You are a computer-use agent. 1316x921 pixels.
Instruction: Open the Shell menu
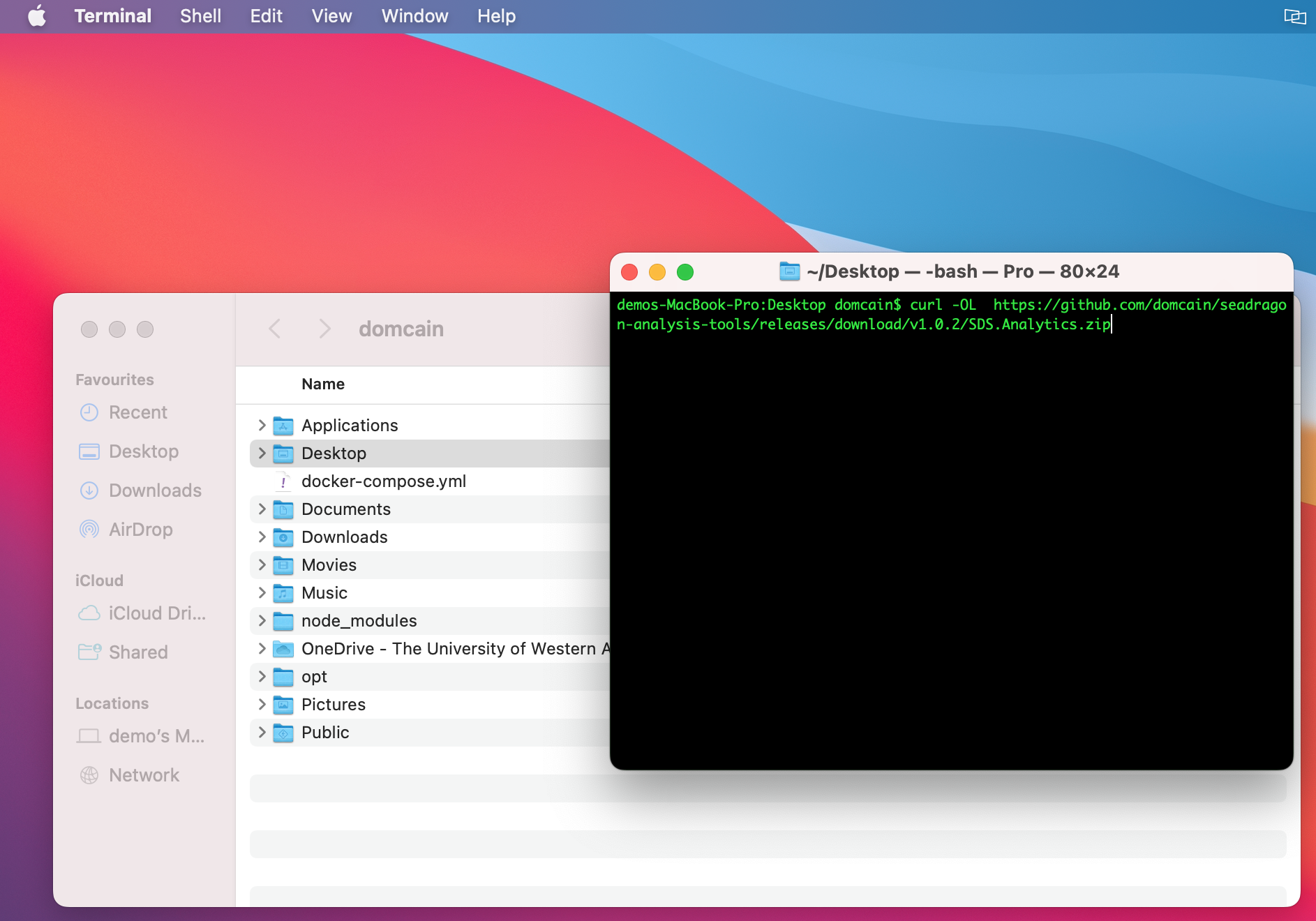coord(200,16)
